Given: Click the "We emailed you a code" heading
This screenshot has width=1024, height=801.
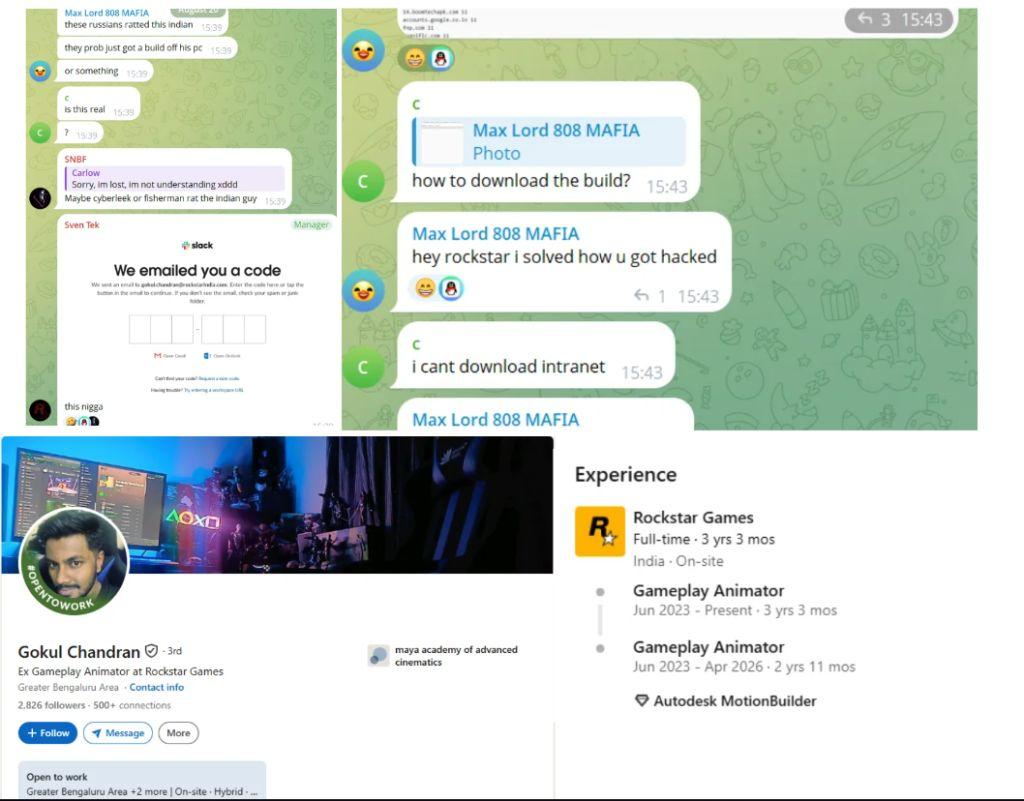Looking at the screenshot, I should [x=197, y=271].
